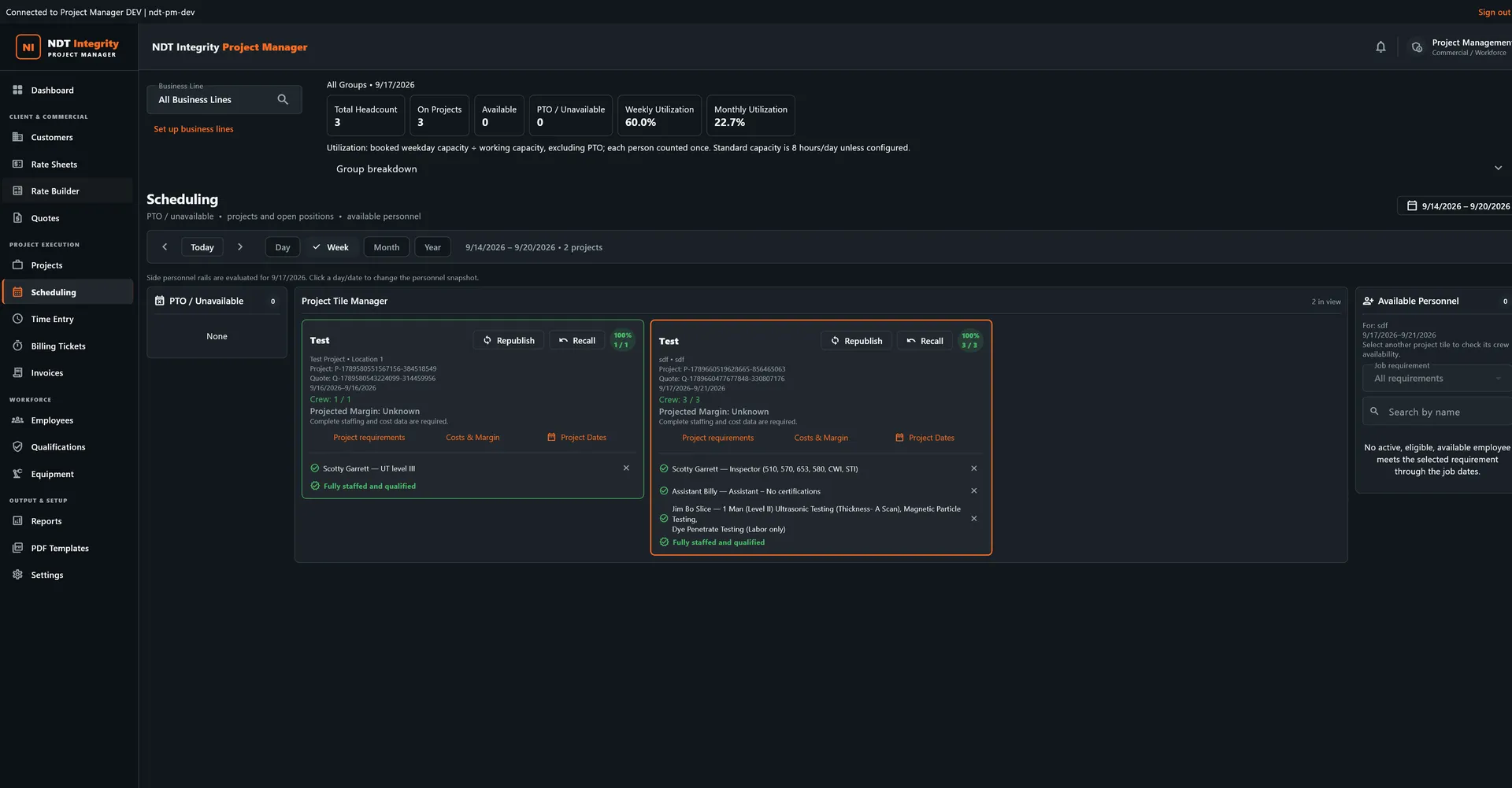The image size is (1512, 788).
Task: Click the Rate Builder sidebar icon
Action: pyautogui.click(x=17, y=191)
